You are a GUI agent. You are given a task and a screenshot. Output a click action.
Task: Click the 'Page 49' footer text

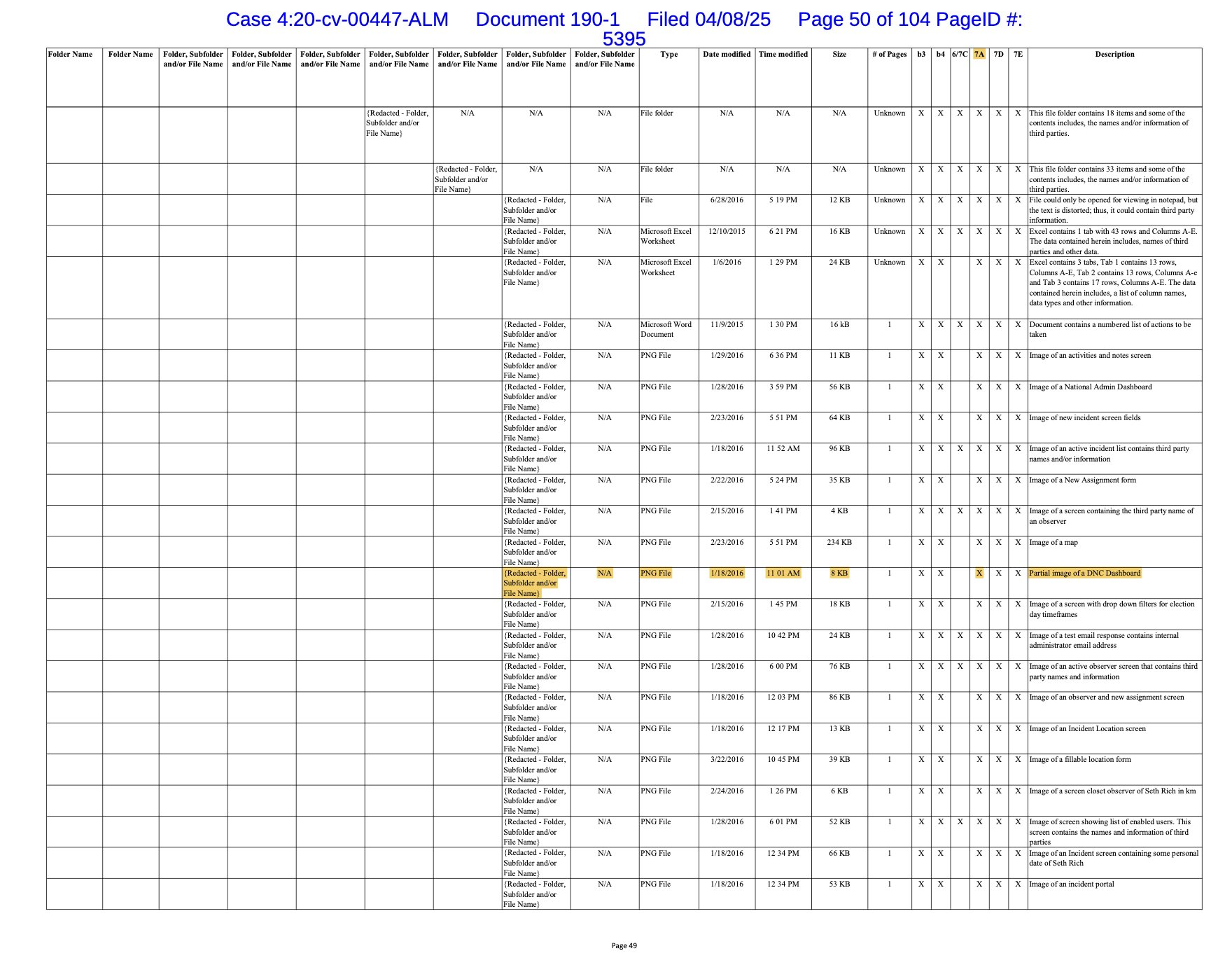click(x=624, y=945)
